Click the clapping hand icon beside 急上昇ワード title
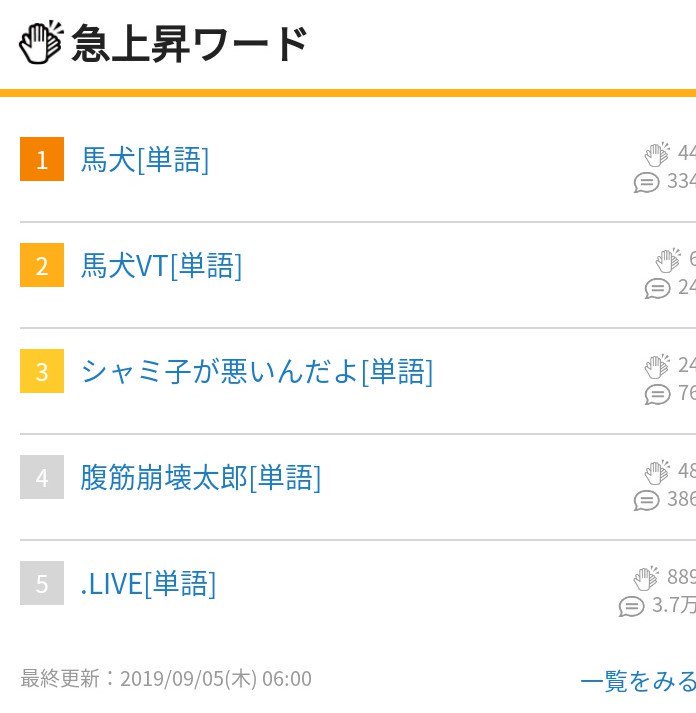Viewport: 696px width, 713px height. coord(41,44)
